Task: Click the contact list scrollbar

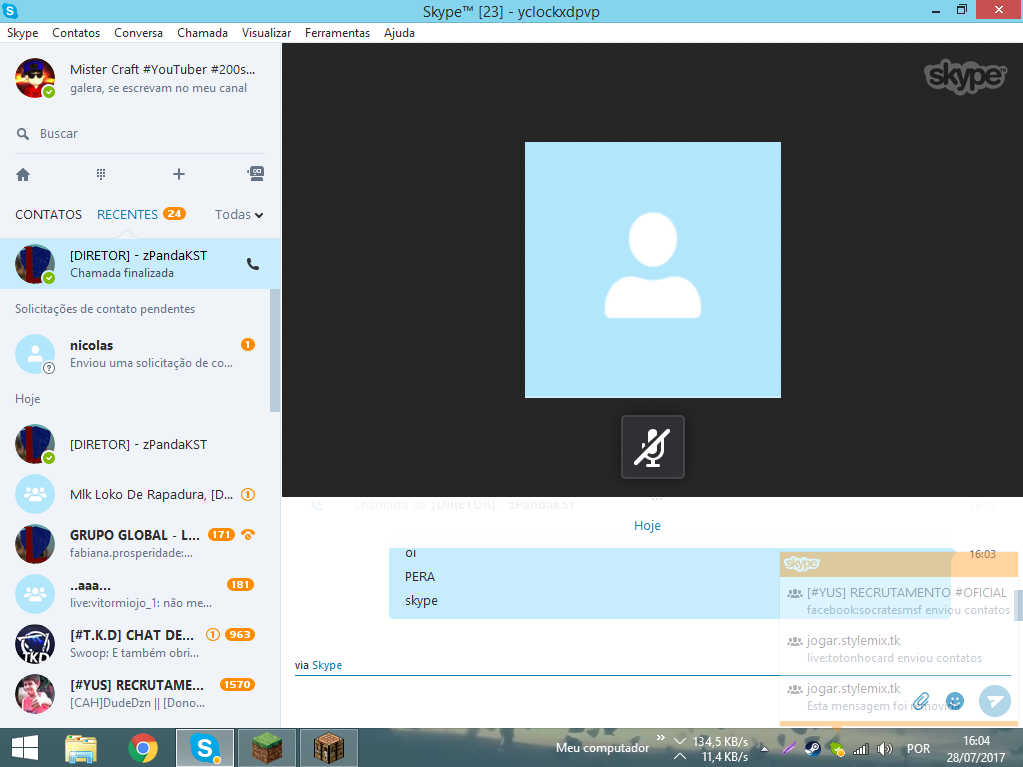Action: (275, 351)
